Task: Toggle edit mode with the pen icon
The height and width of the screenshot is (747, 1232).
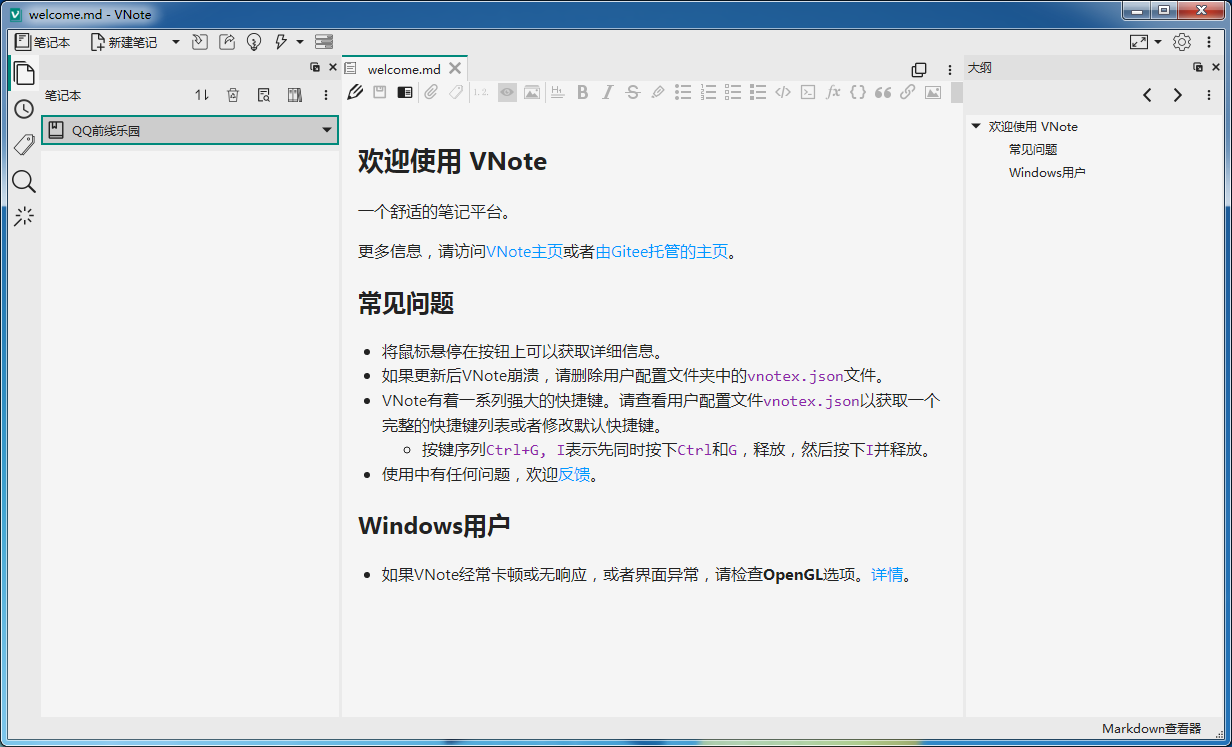Action: click(x=355, y=92)
